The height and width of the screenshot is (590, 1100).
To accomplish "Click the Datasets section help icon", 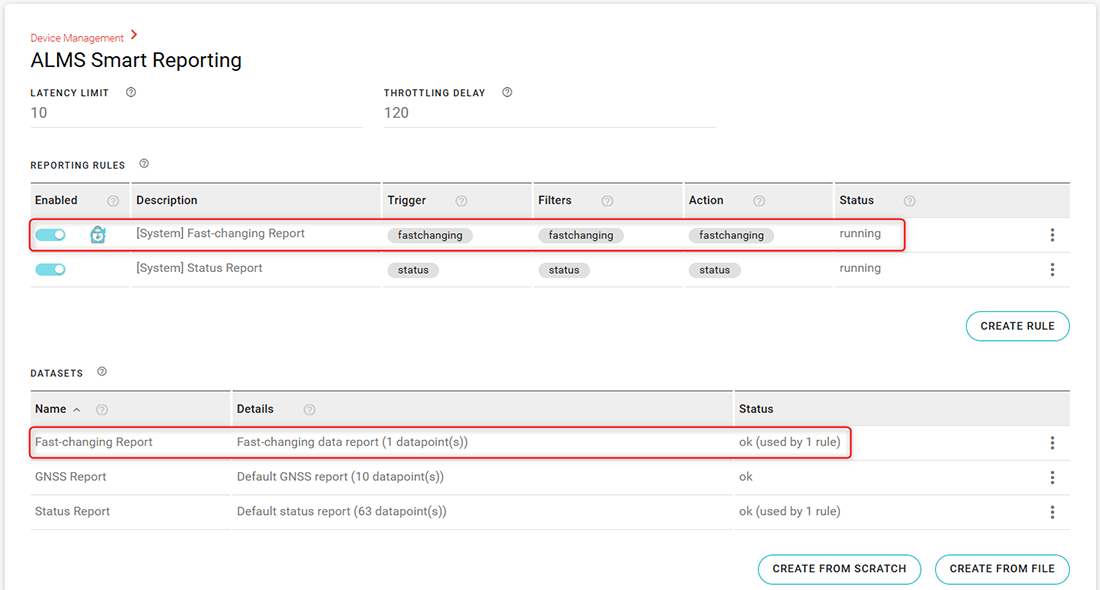I will pos(102,372).
